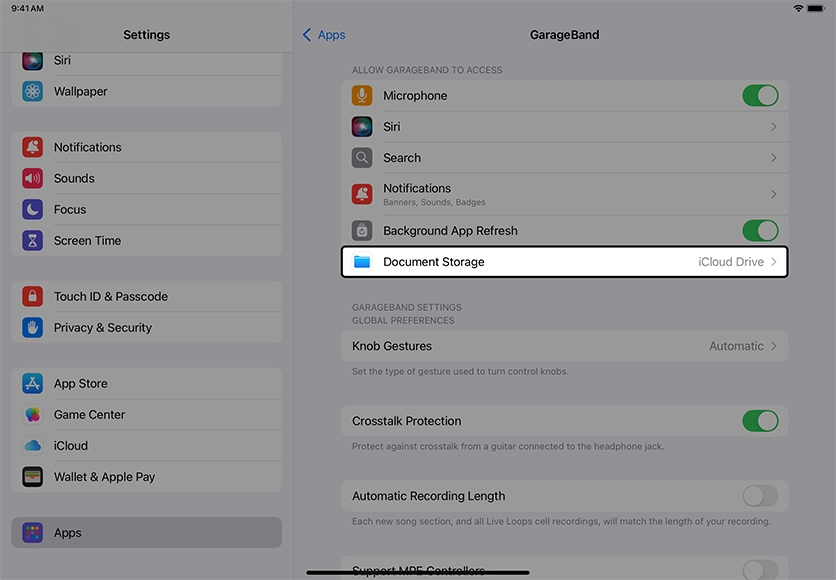This screenshot has height=580, width=836.
Task: Turn off the Microphone access switch
Action: click(760, 96)
